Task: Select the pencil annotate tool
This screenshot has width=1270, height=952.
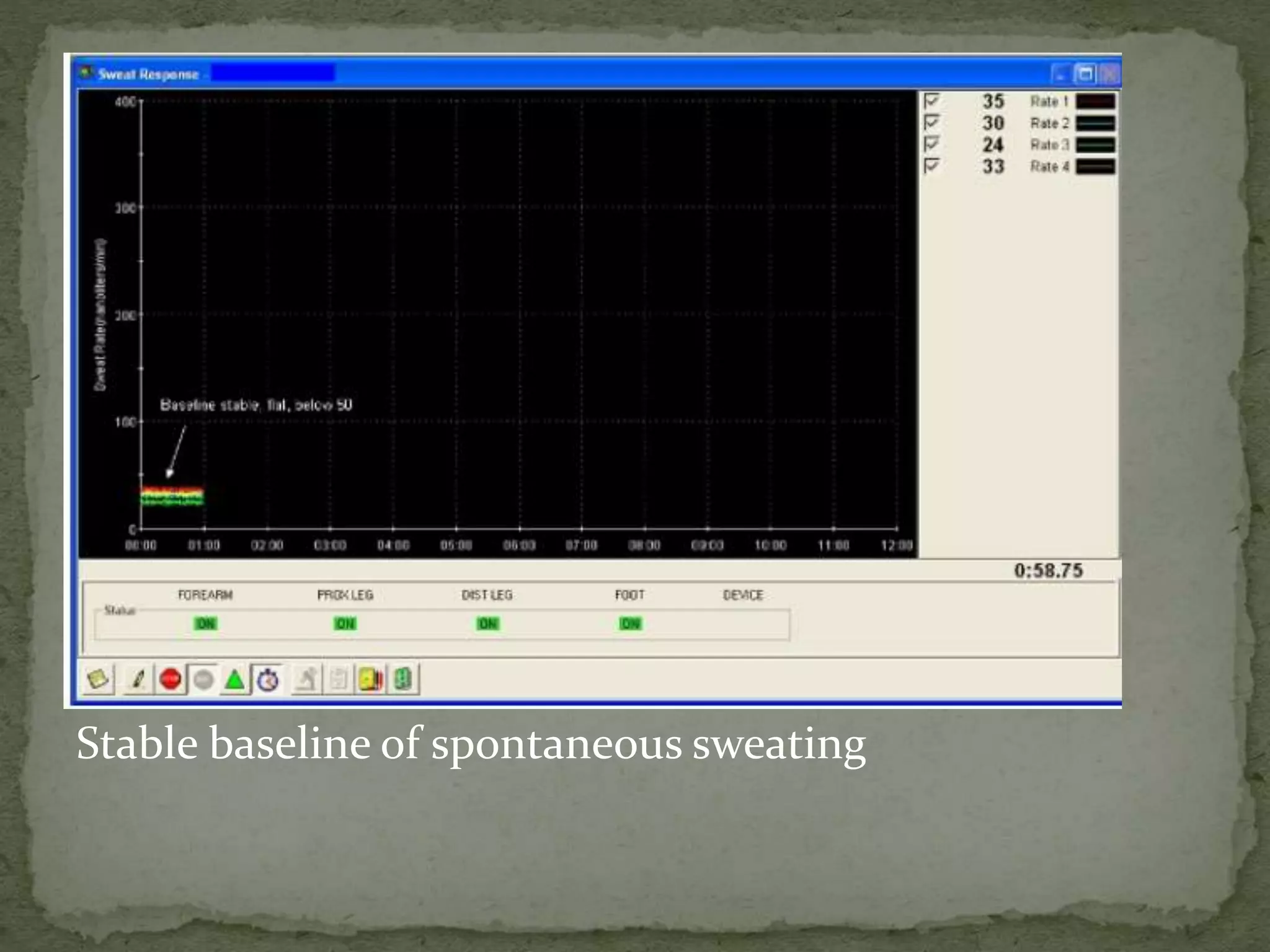Action: click(x=138, y=679)
